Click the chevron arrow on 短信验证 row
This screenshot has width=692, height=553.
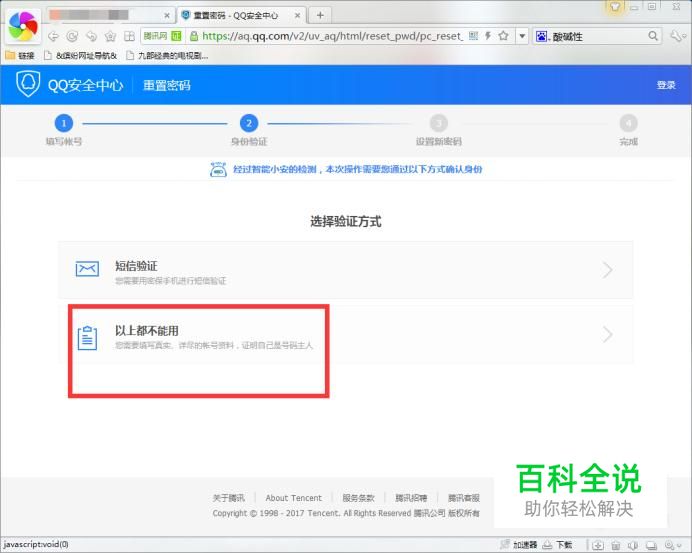click(608, 270)
